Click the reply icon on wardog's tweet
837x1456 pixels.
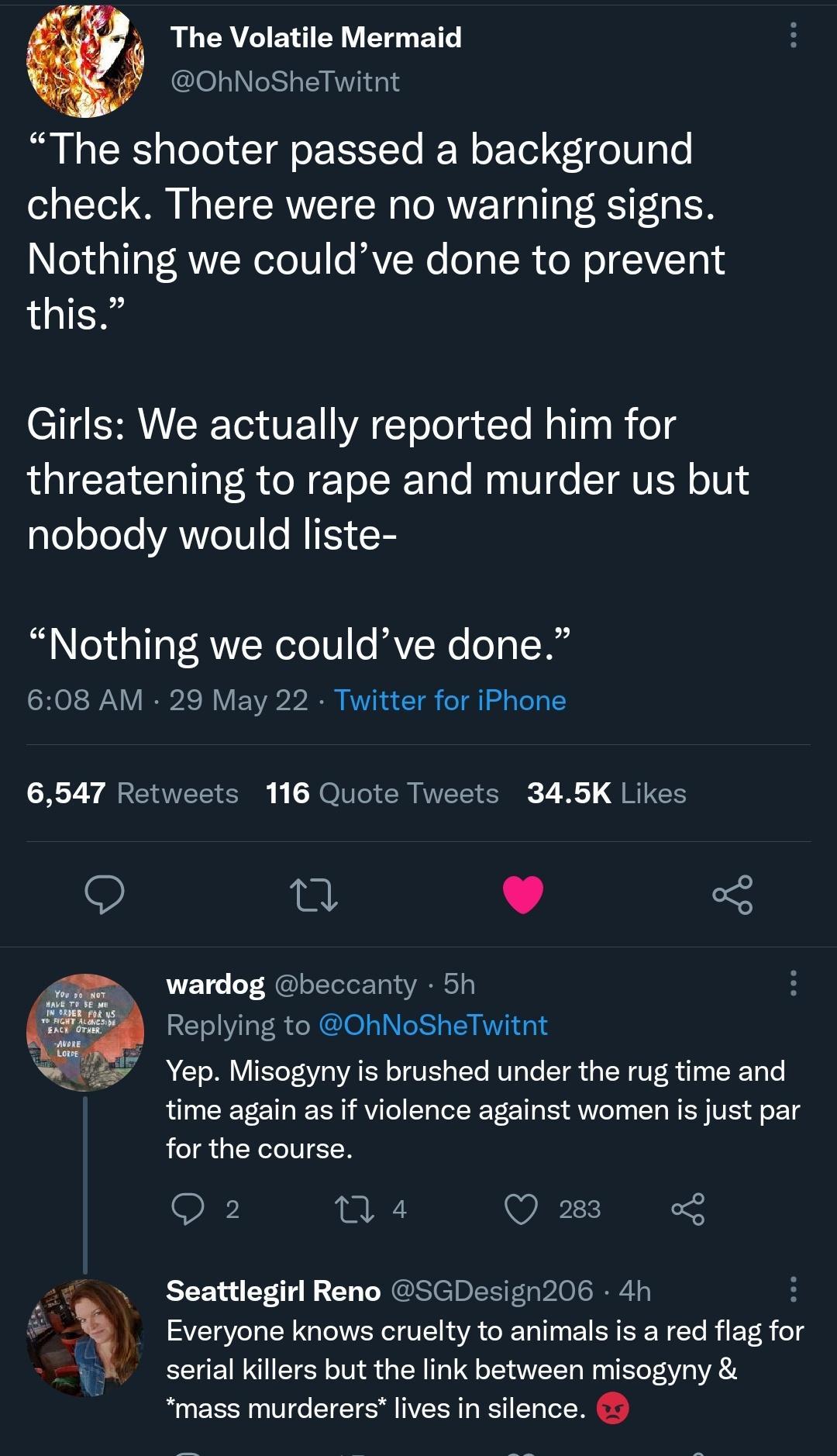[190, 1210]
